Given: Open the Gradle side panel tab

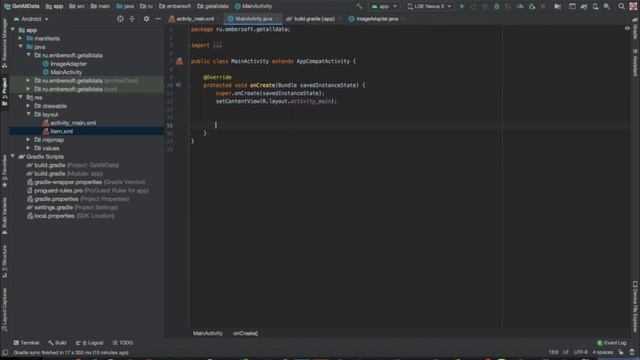Looking at the screenshot, I should [635, 29].
